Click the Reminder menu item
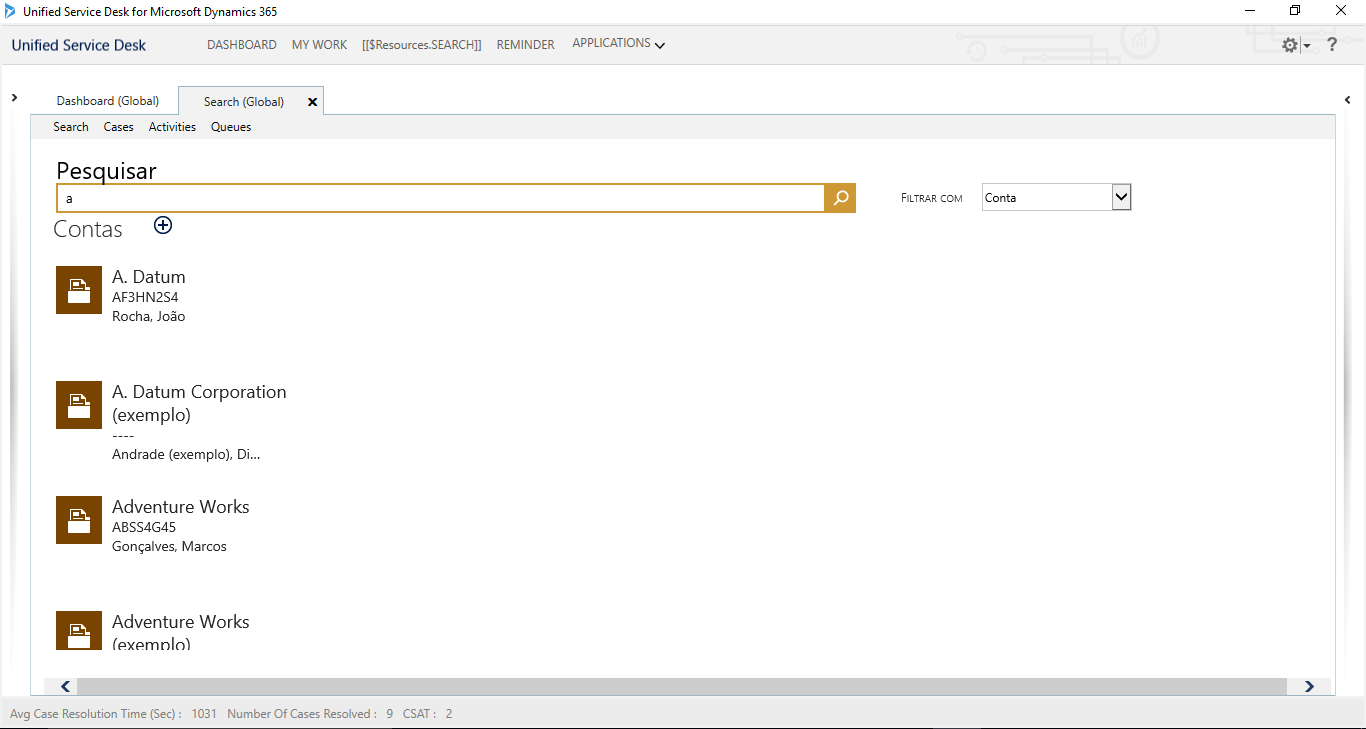The height and width of the screenshot is (729, 1366). [525, 45]
